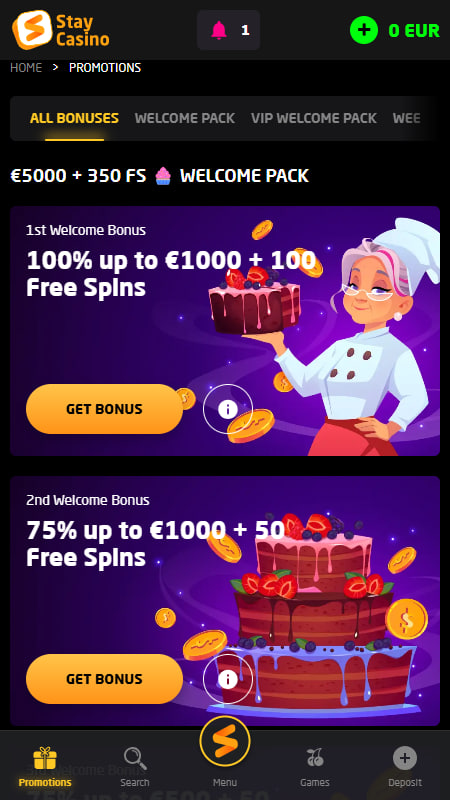This screenshot has height=800, width=450.
Task: Open info icon for 2nd Welcome Bonus
Action: tap(228, 679)
